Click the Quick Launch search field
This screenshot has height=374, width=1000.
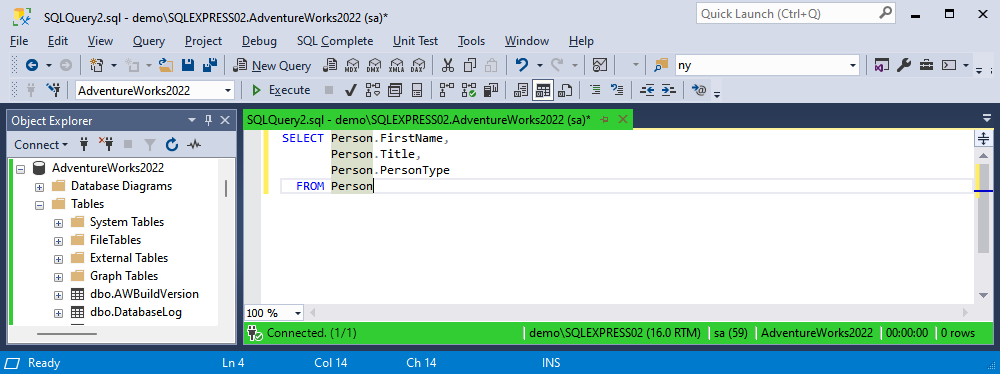click(795, 13)
